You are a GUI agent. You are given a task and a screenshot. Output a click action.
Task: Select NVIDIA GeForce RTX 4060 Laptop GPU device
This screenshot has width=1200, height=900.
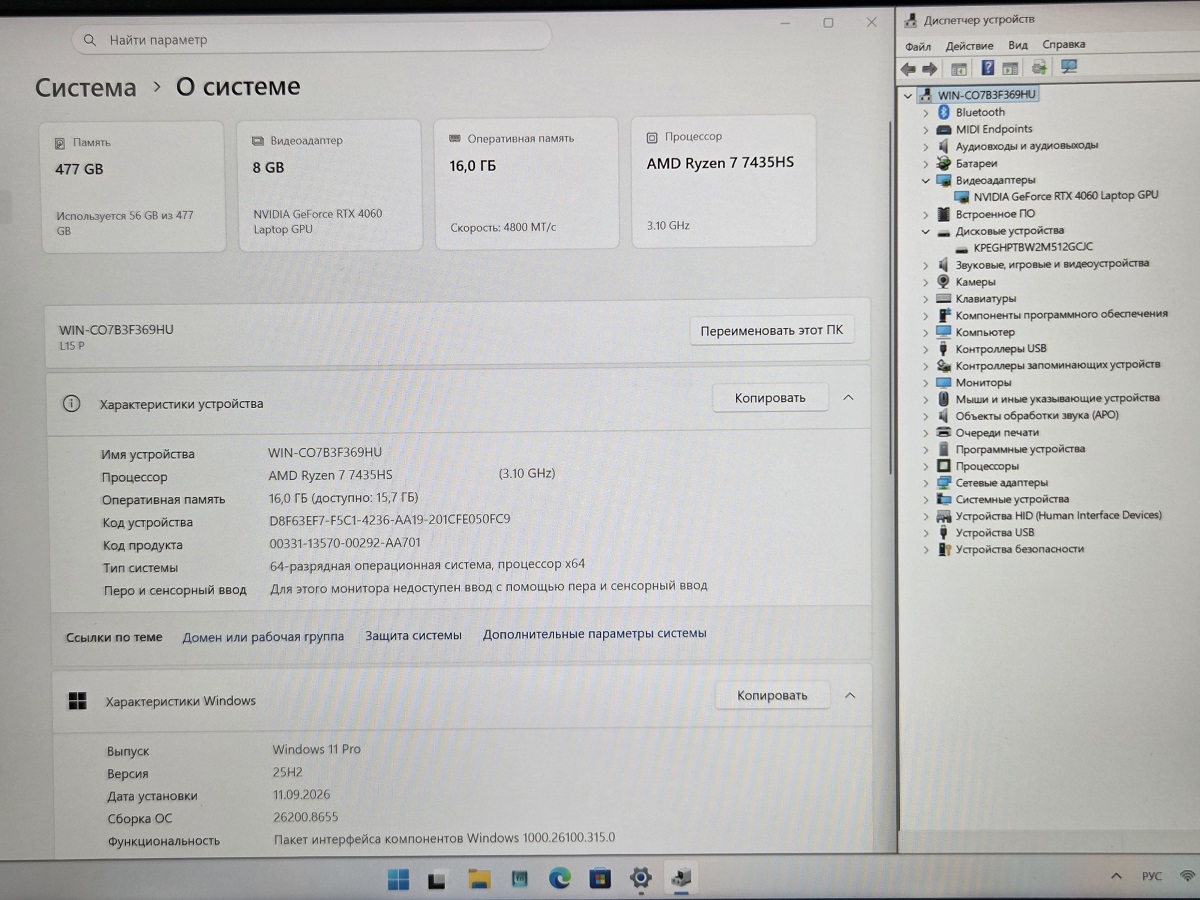(x=1065, y=196)
